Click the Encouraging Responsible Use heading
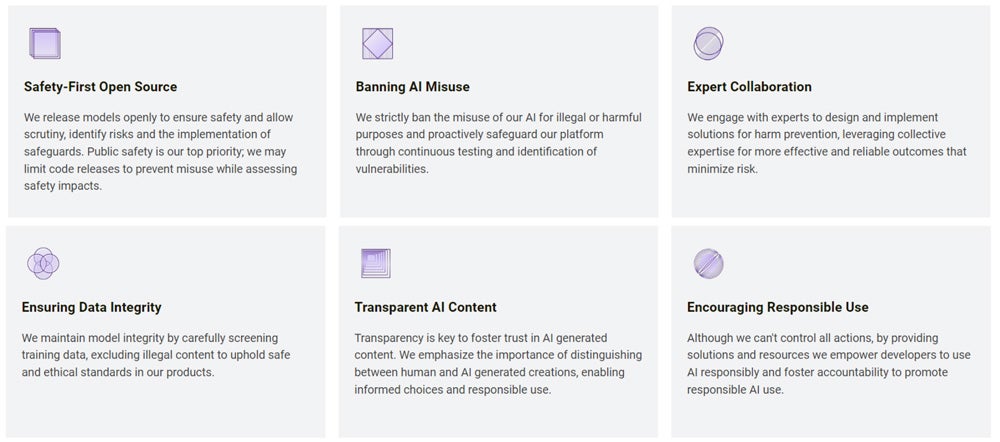This screenshot has height=442, width=1000. (777, 307)
